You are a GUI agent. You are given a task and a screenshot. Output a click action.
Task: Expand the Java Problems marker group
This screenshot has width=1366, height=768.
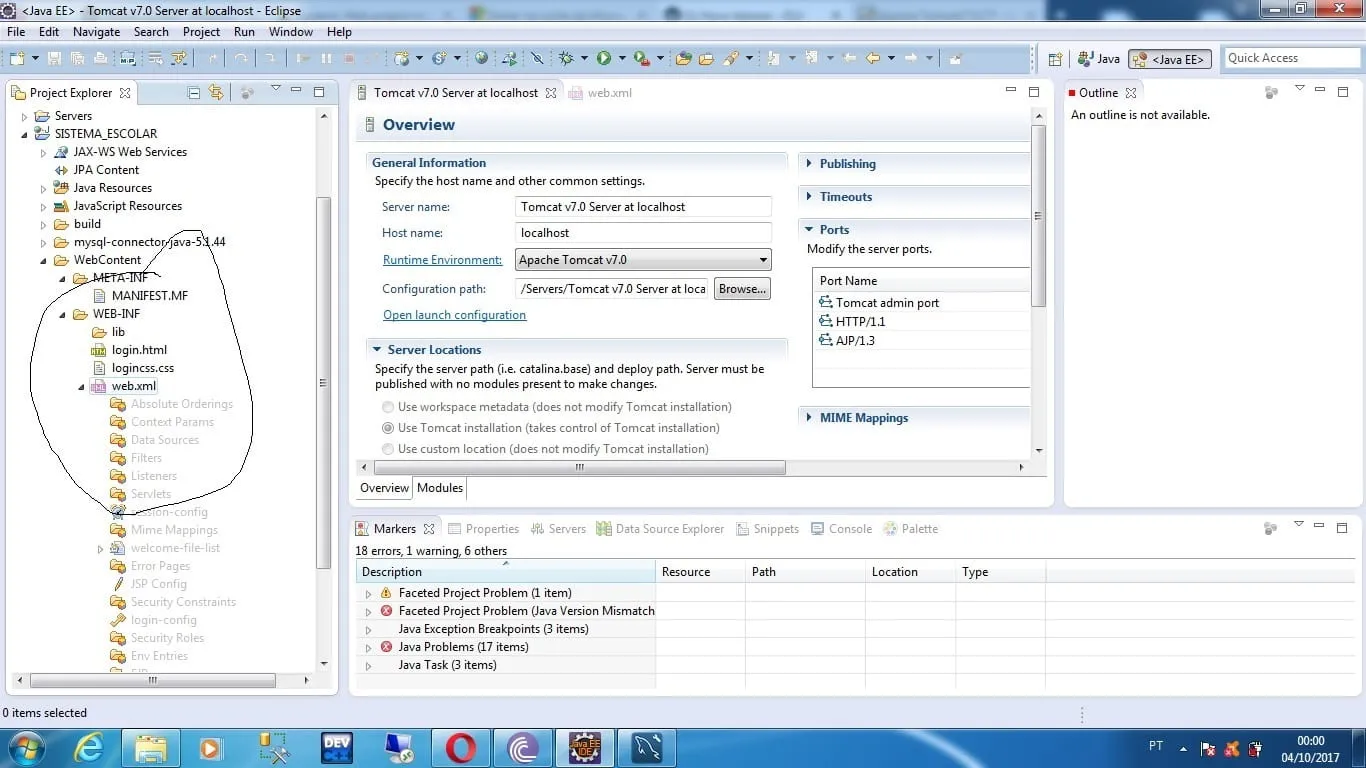pos(369,647)
